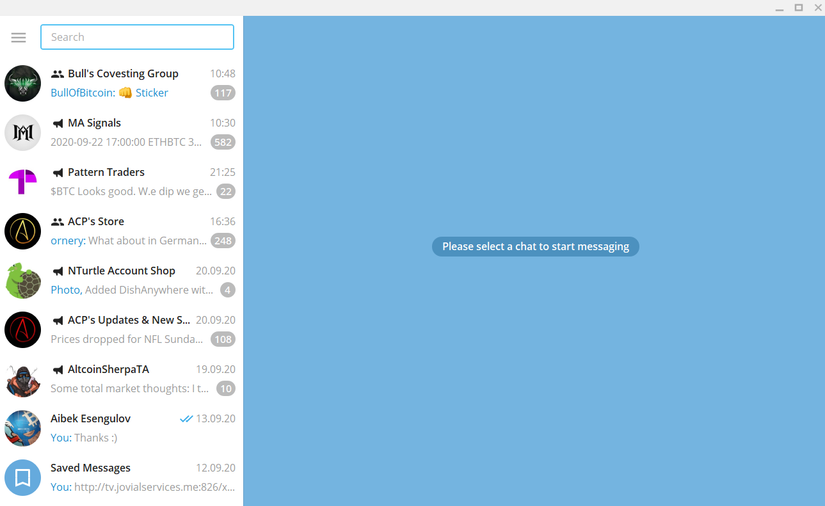The width and height of the screenshot is (825, 506).
Task: Click megaphone icon beside NTurtle Account Shop
Action: [58, 271]
